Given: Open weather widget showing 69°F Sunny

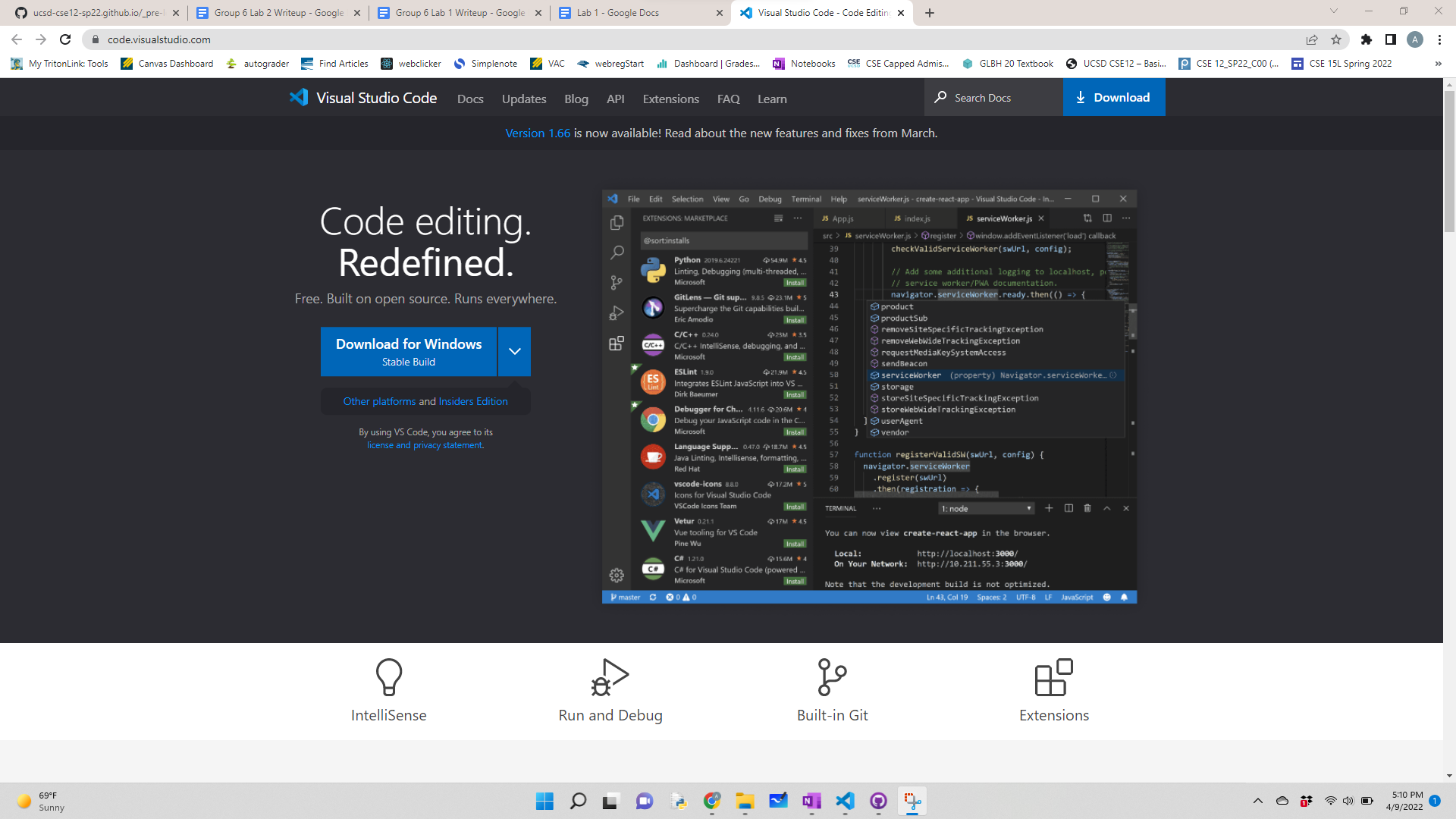Looking at the screenshot, I should click(x=42, y=801).
